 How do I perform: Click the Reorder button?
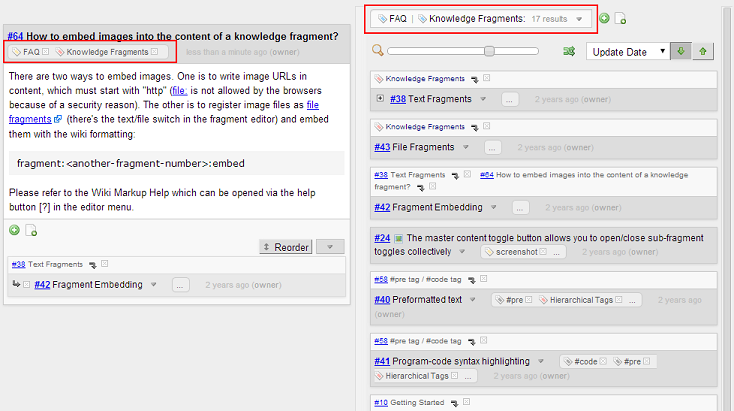[285, 247]
